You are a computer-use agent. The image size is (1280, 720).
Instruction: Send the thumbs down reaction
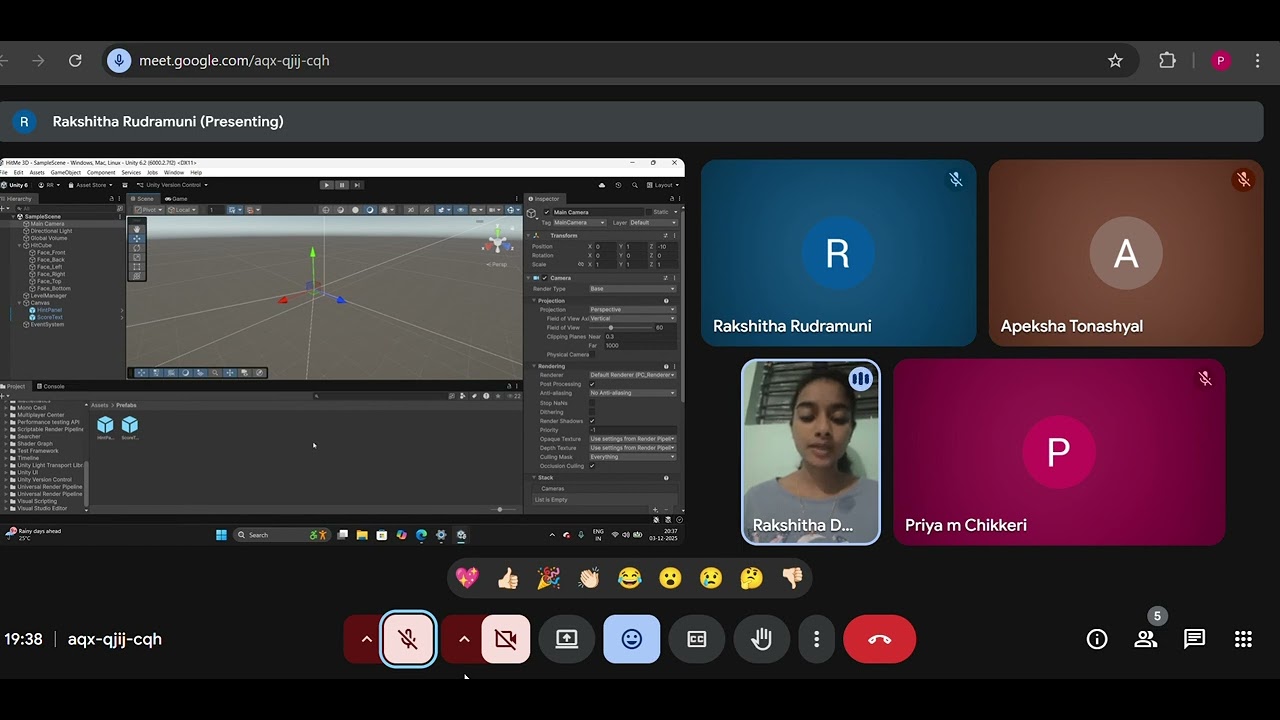(792, 578)
